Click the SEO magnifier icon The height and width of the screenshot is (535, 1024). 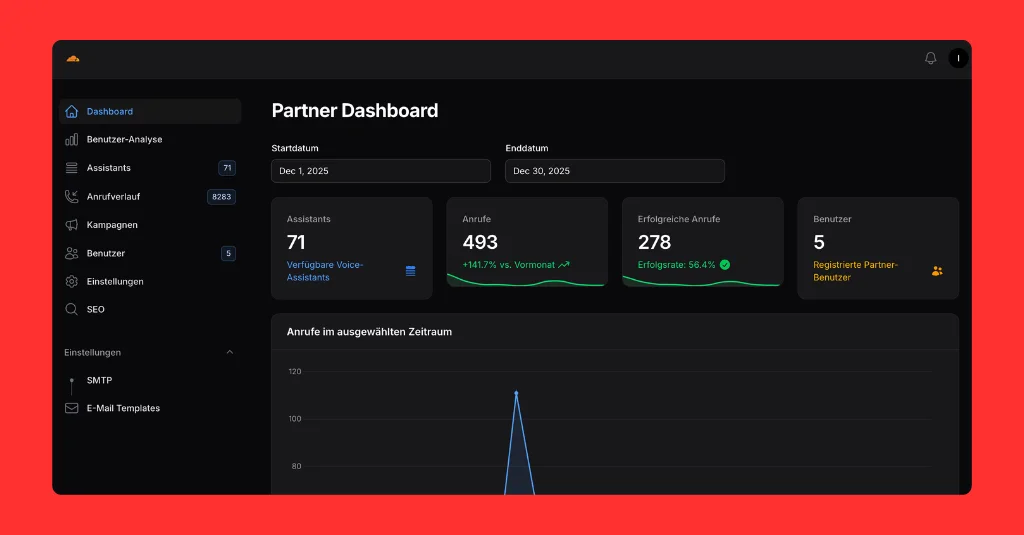pos(72,310)
